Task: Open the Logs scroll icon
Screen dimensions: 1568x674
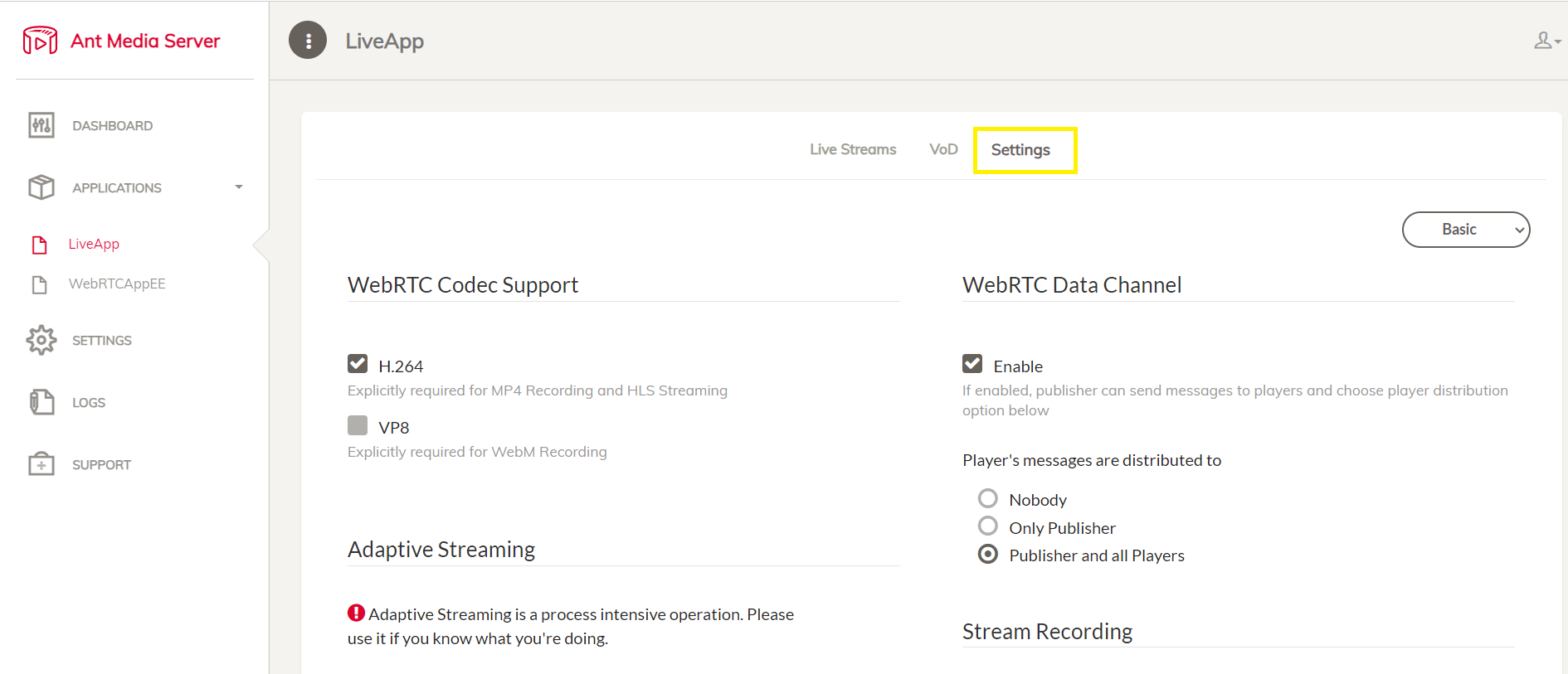Action: tap(41, 402)
